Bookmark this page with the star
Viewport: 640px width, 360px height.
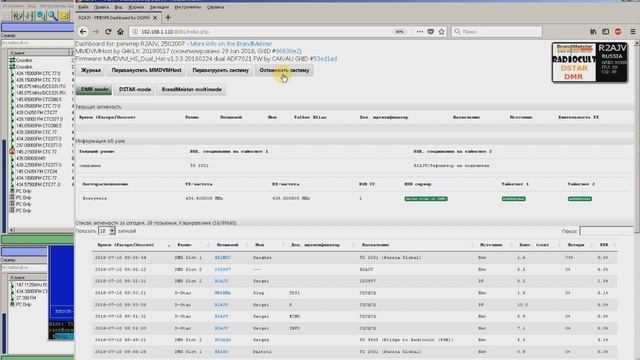click(442, 31)
